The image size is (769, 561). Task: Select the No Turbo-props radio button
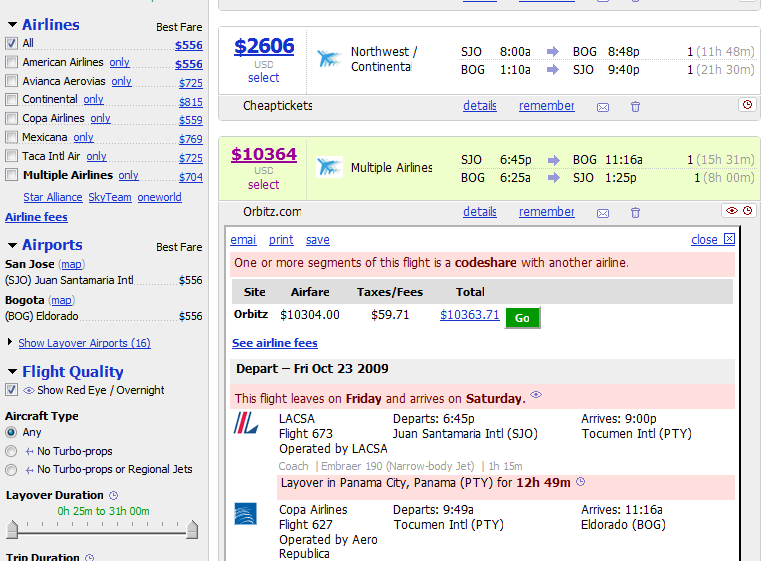click(x=11, y=451)
